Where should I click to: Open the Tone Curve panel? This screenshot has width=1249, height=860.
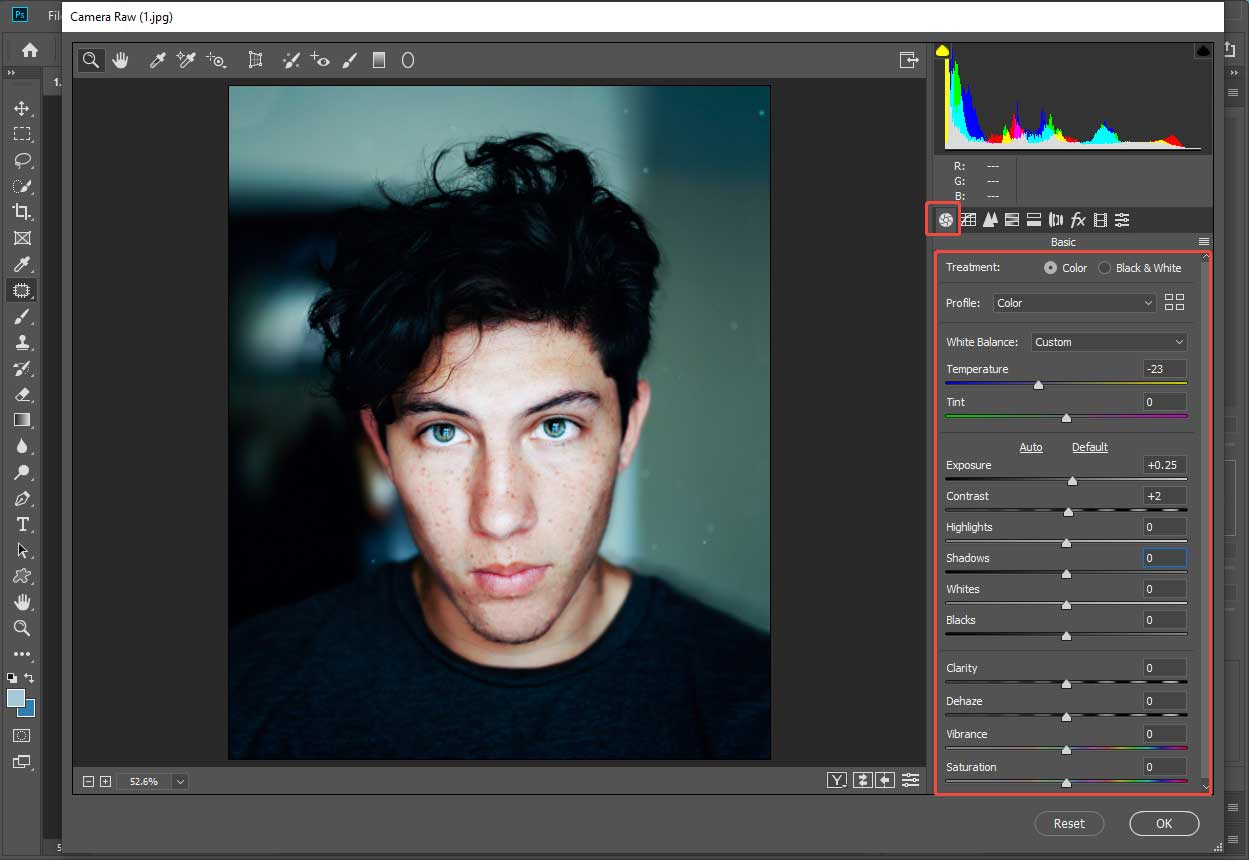967,220
